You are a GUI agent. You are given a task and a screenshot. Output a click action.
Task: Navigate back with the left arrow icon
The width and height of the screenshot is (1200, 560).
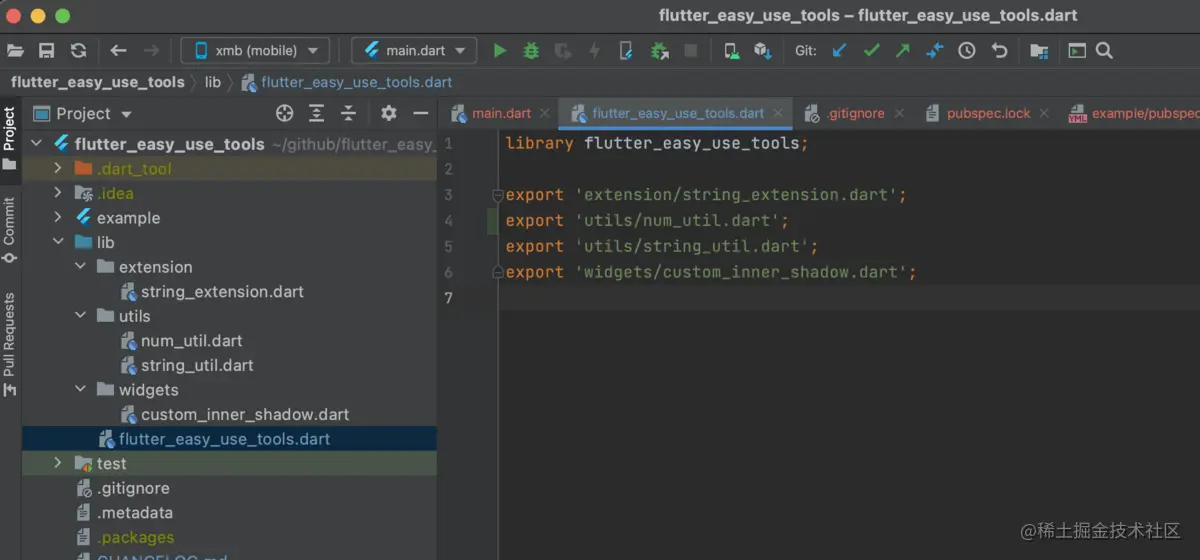[119, 50]
